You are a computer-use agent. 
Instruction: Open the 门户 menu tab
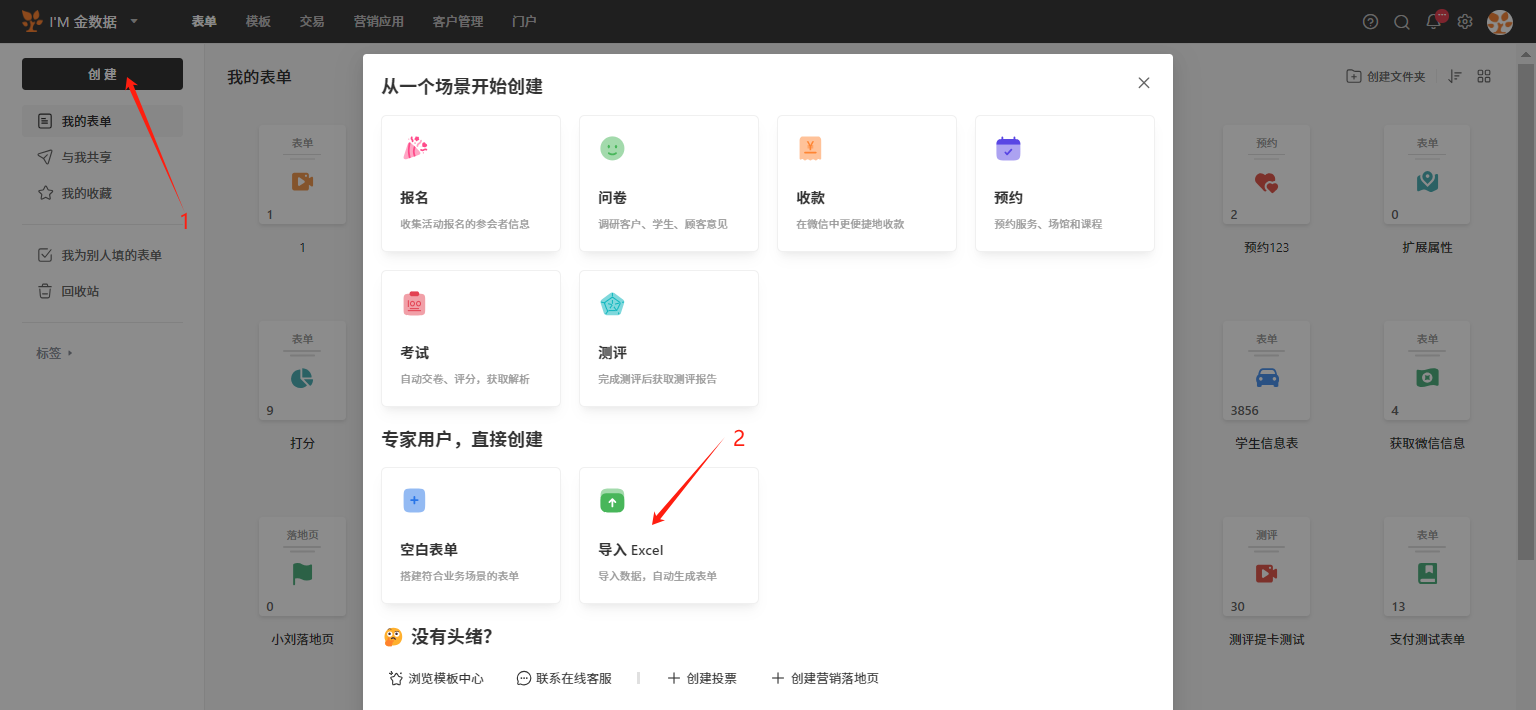pos(524,21)
